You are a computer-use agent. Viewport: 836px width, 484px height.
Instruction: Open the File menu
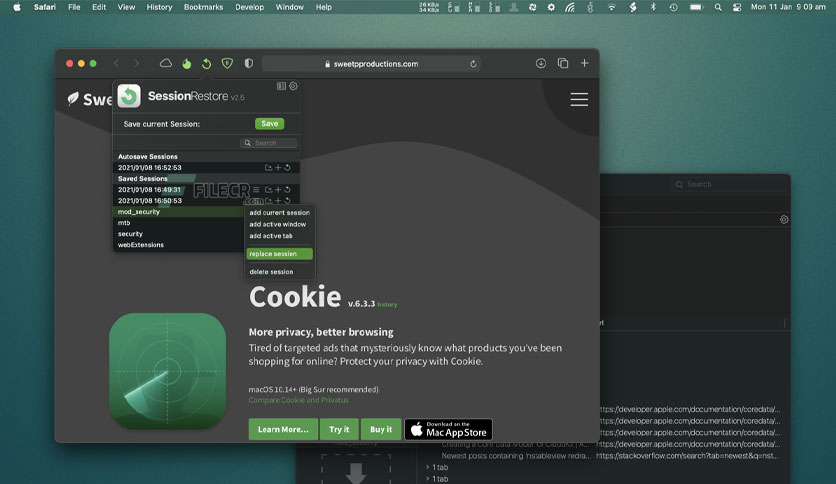coord(74,7)
